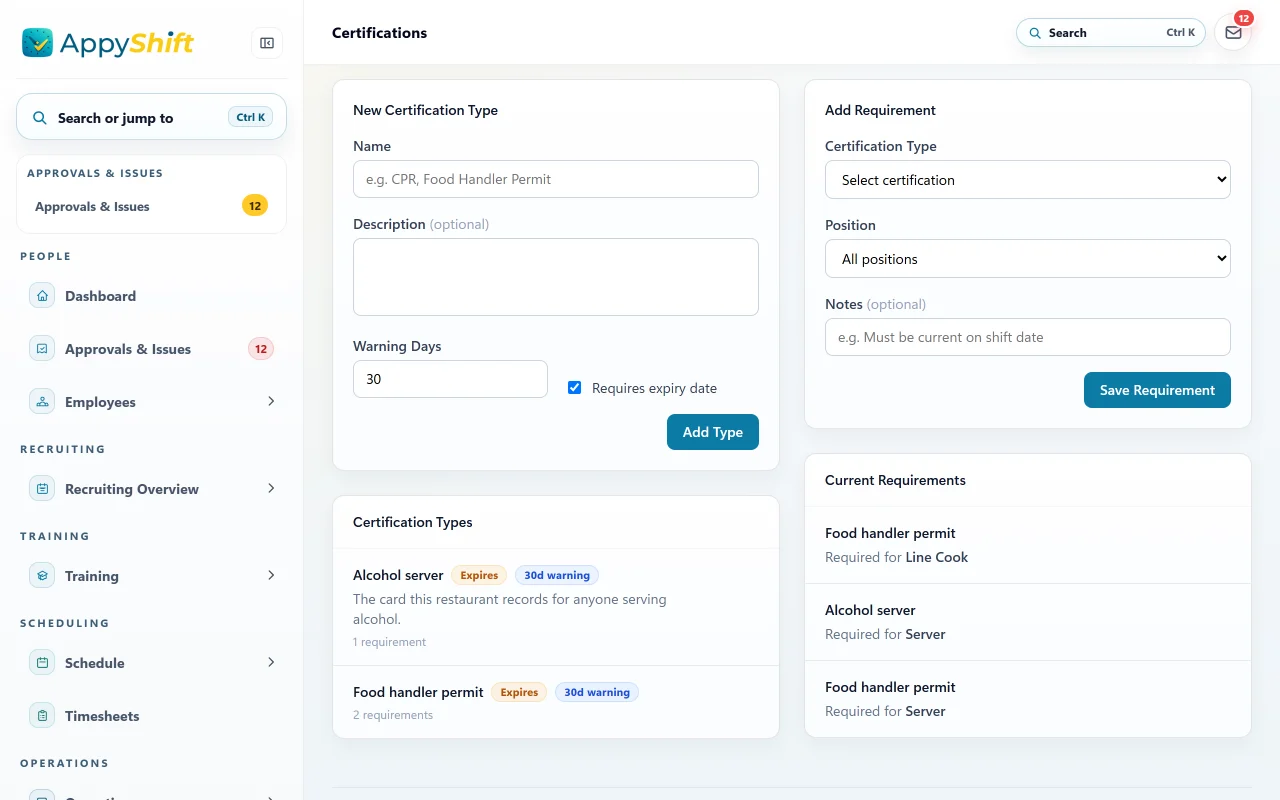Click the Approvals & Issues sidebar icon under People

pos(42,349)
